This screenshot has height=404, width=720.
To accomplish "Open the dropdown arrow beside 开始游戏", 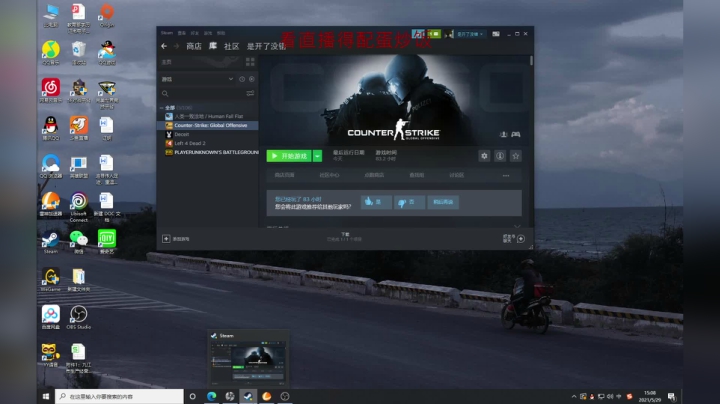I will 317,156.
